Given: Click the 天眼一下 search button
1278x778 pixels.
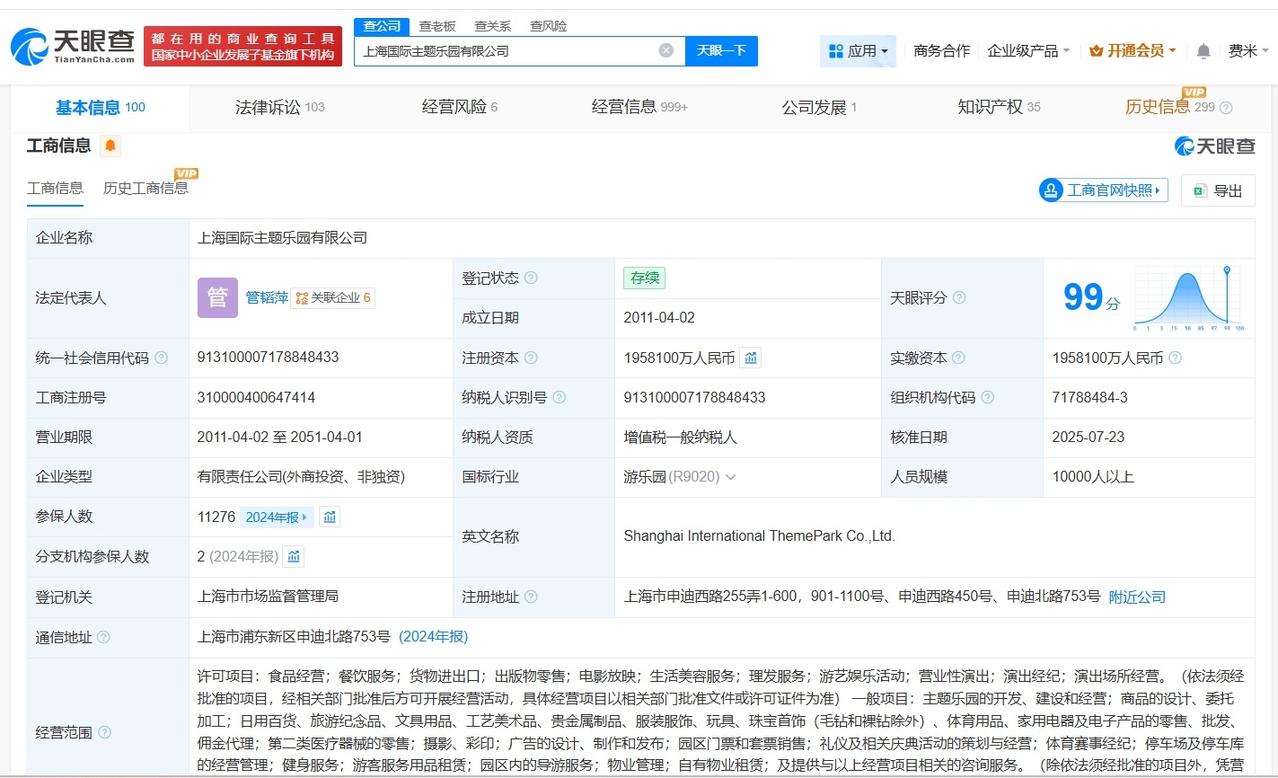Looking at the screenshot, I should [x=722, y=50].
